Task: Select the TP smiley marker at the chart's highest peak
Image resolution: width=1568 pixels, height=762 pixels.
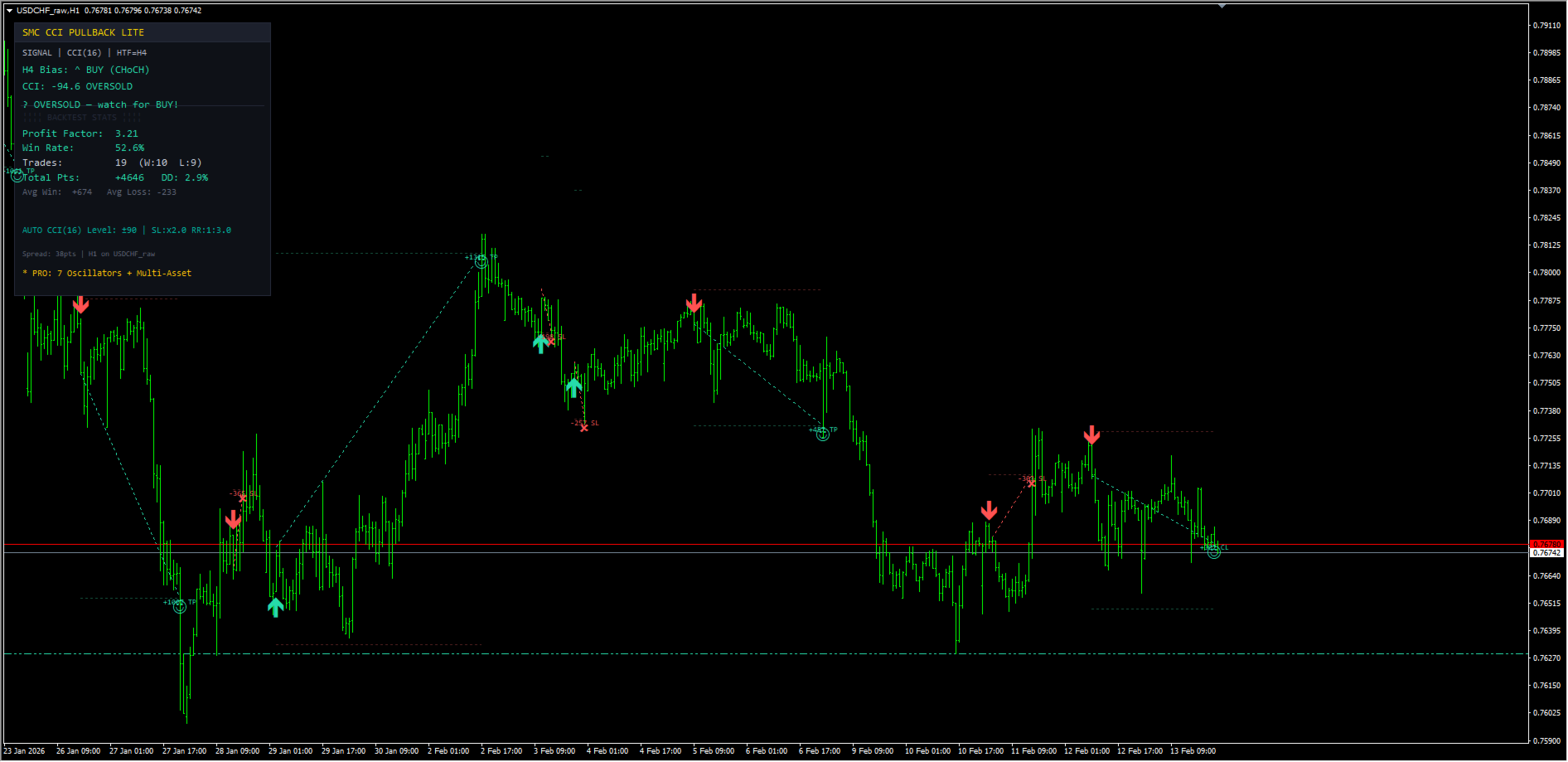Action: click(482, 261)
